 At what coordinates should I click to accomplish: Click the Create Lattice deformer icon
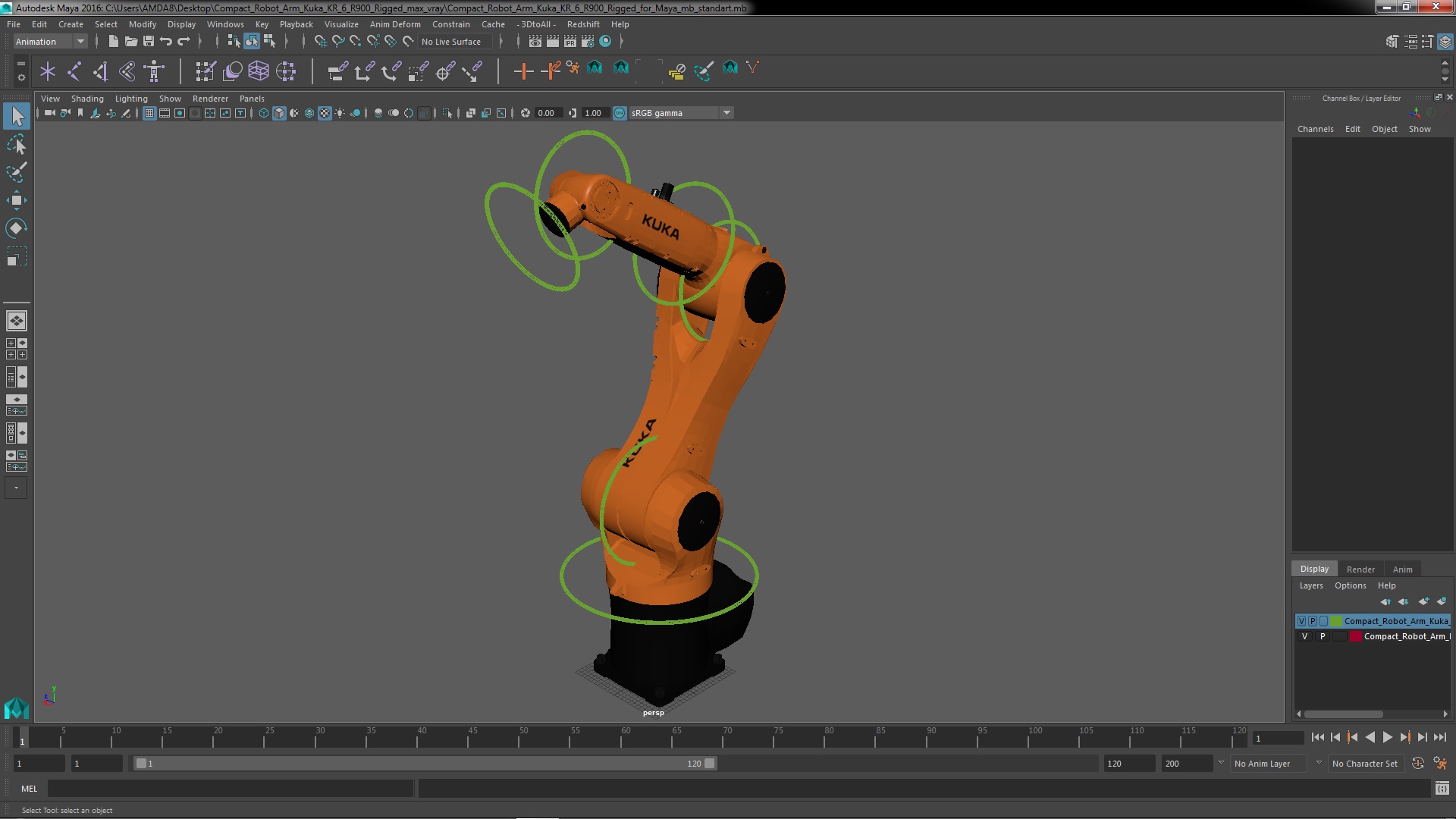coord(259,71)
